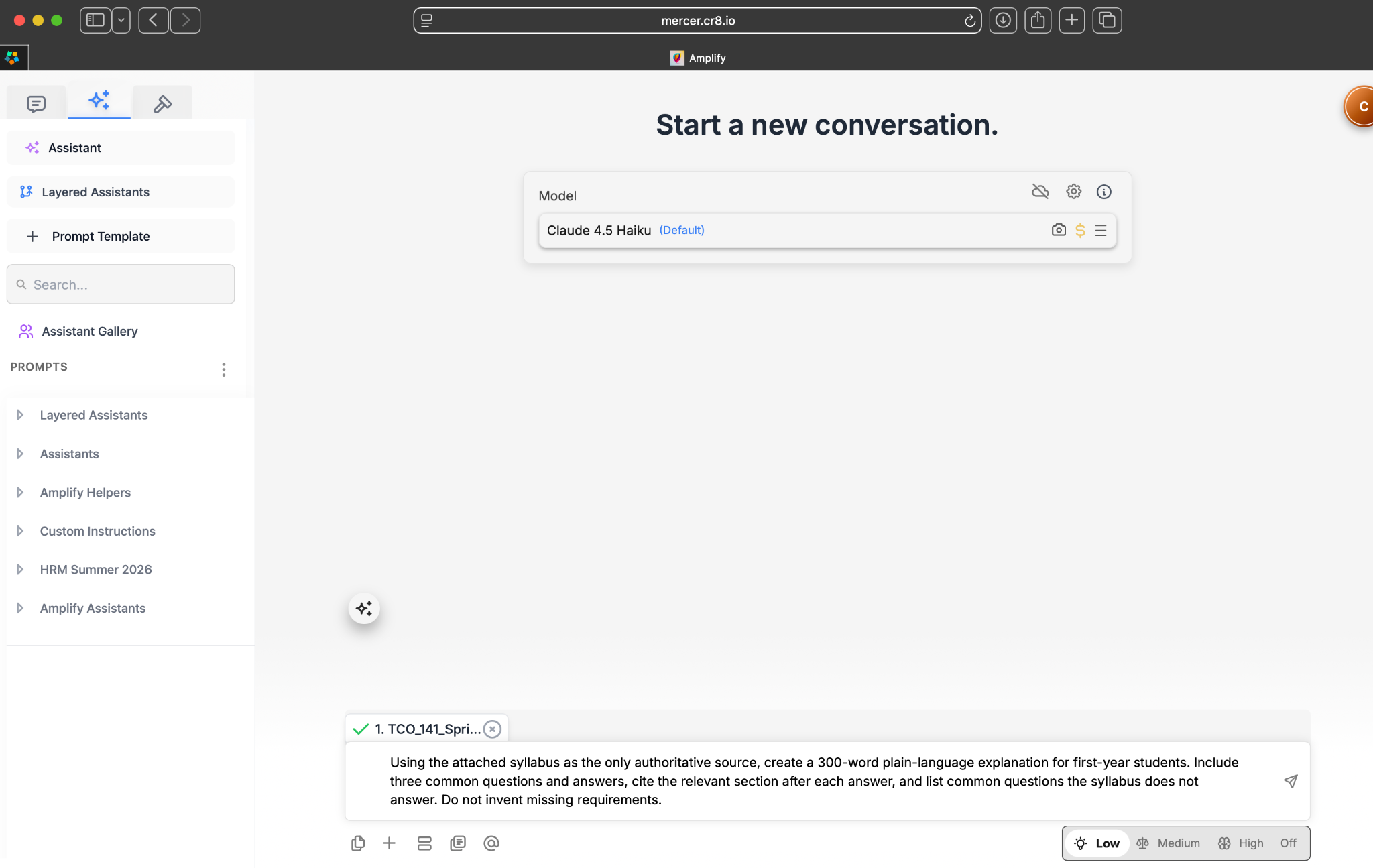Reload the page

pos(969,21)
